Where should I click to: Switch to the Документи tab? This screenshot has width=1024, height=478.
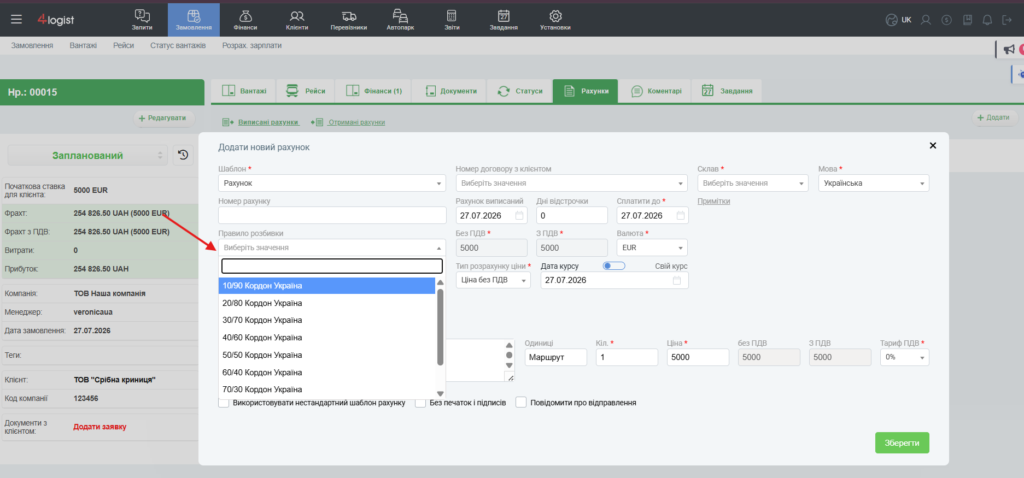[x=451, y=91]
